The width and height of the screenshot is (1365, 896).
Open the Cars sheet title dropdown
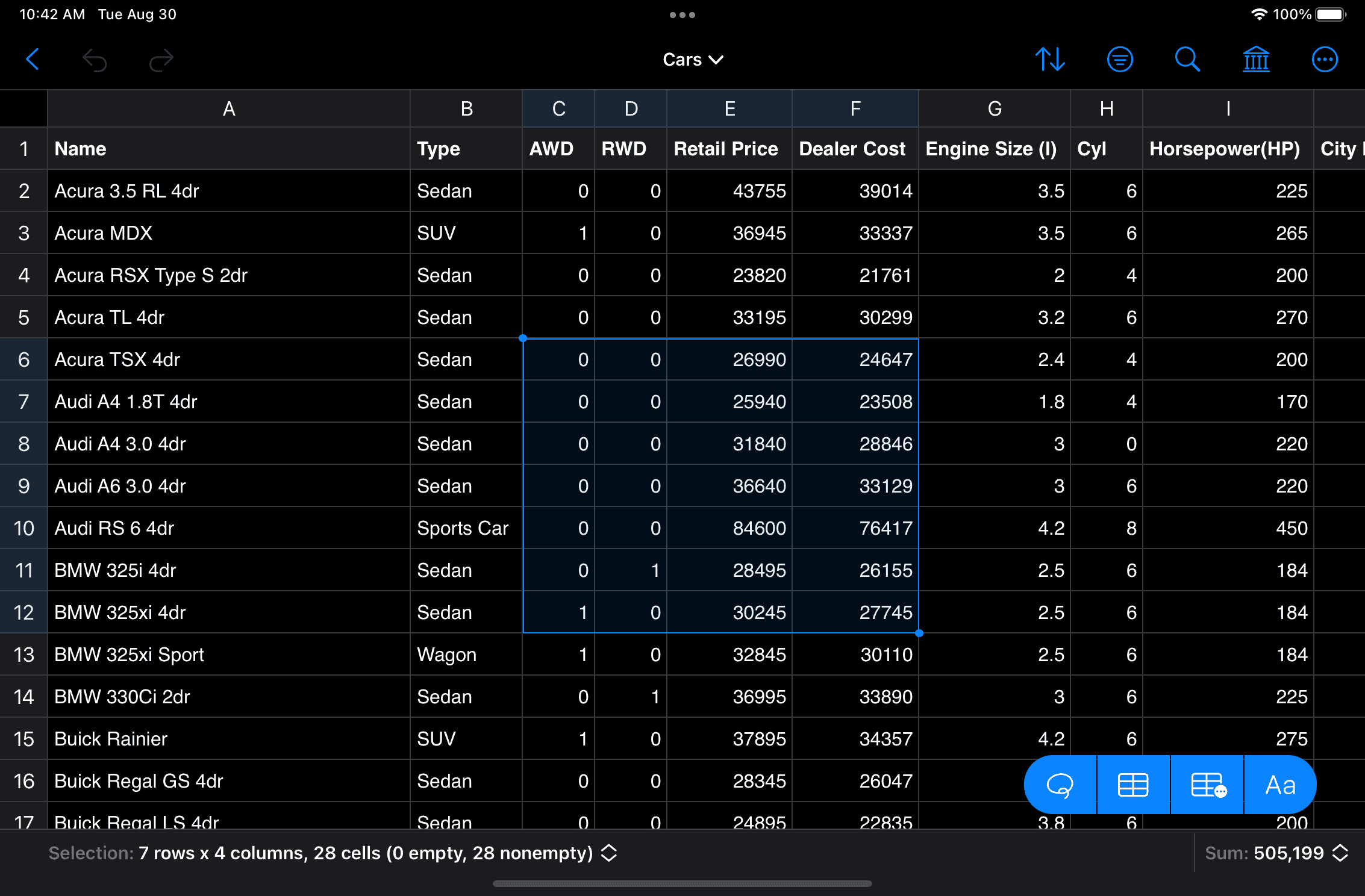[x=693, y=60]
